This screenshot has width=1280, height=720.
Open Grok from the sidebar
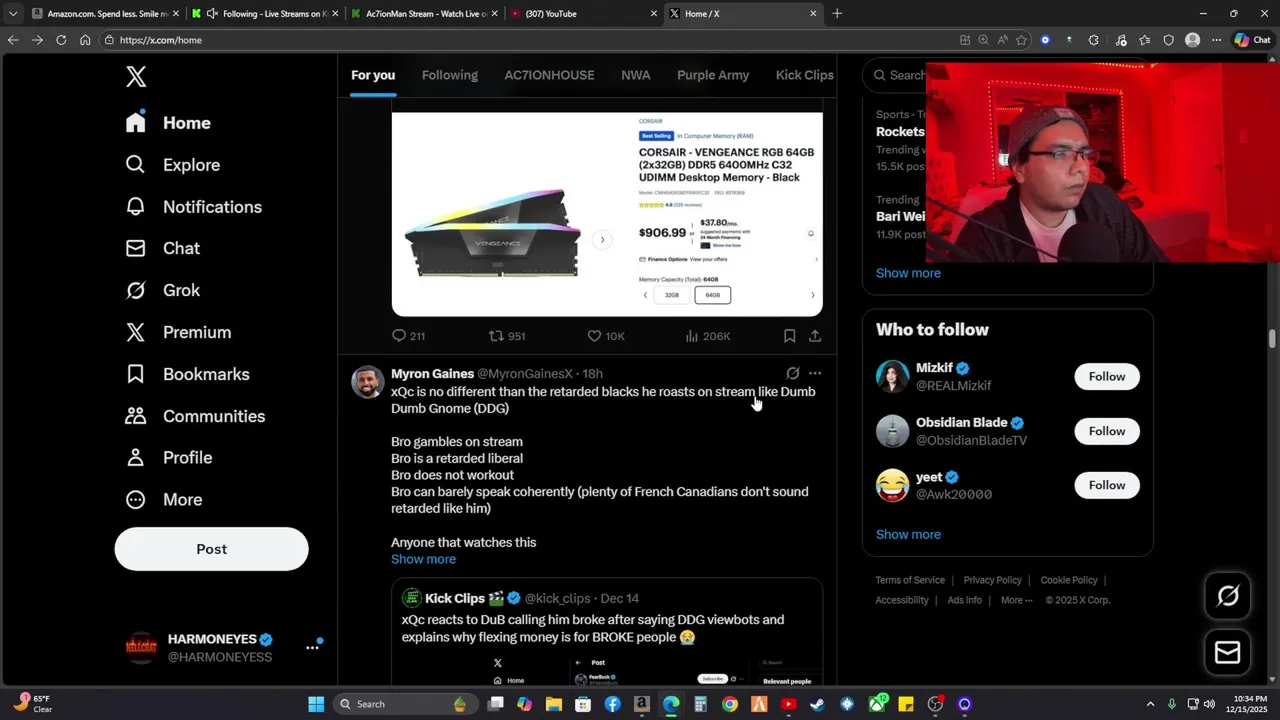click(162, 290)
